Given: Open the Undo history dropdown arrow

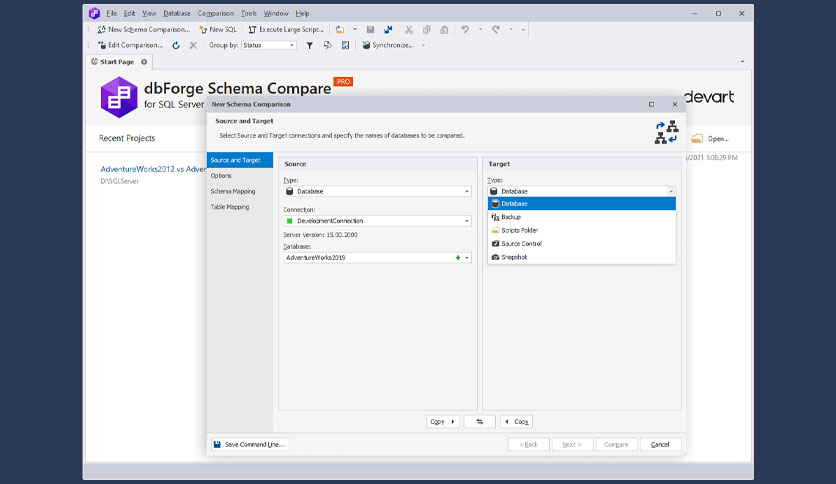Looking at the screenshot, I should pyautogui.click(x=480, y=29).
